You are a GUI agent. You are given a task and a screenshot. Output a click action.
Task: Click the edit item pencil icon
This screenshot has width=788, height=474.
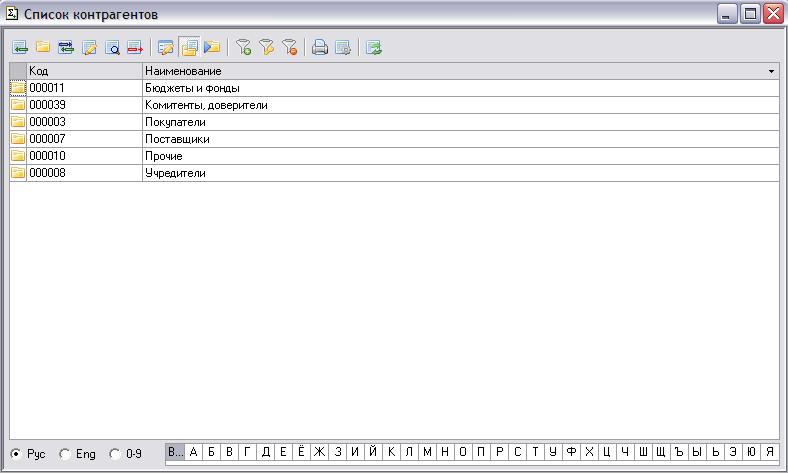pyautogui.click(x=89, y=47)
